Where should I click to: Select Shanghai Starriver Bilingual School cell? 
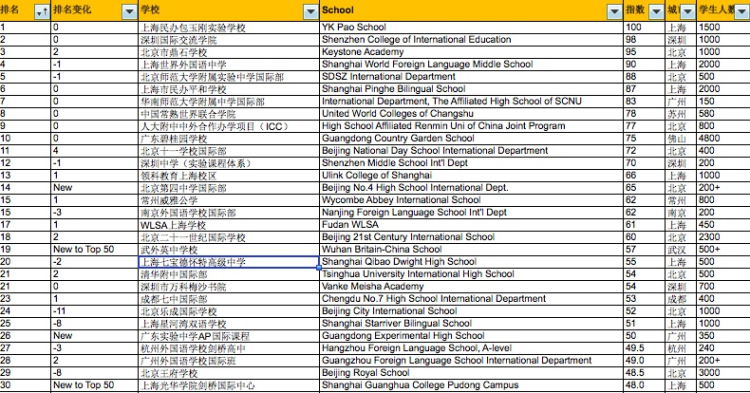click(472, 324)
